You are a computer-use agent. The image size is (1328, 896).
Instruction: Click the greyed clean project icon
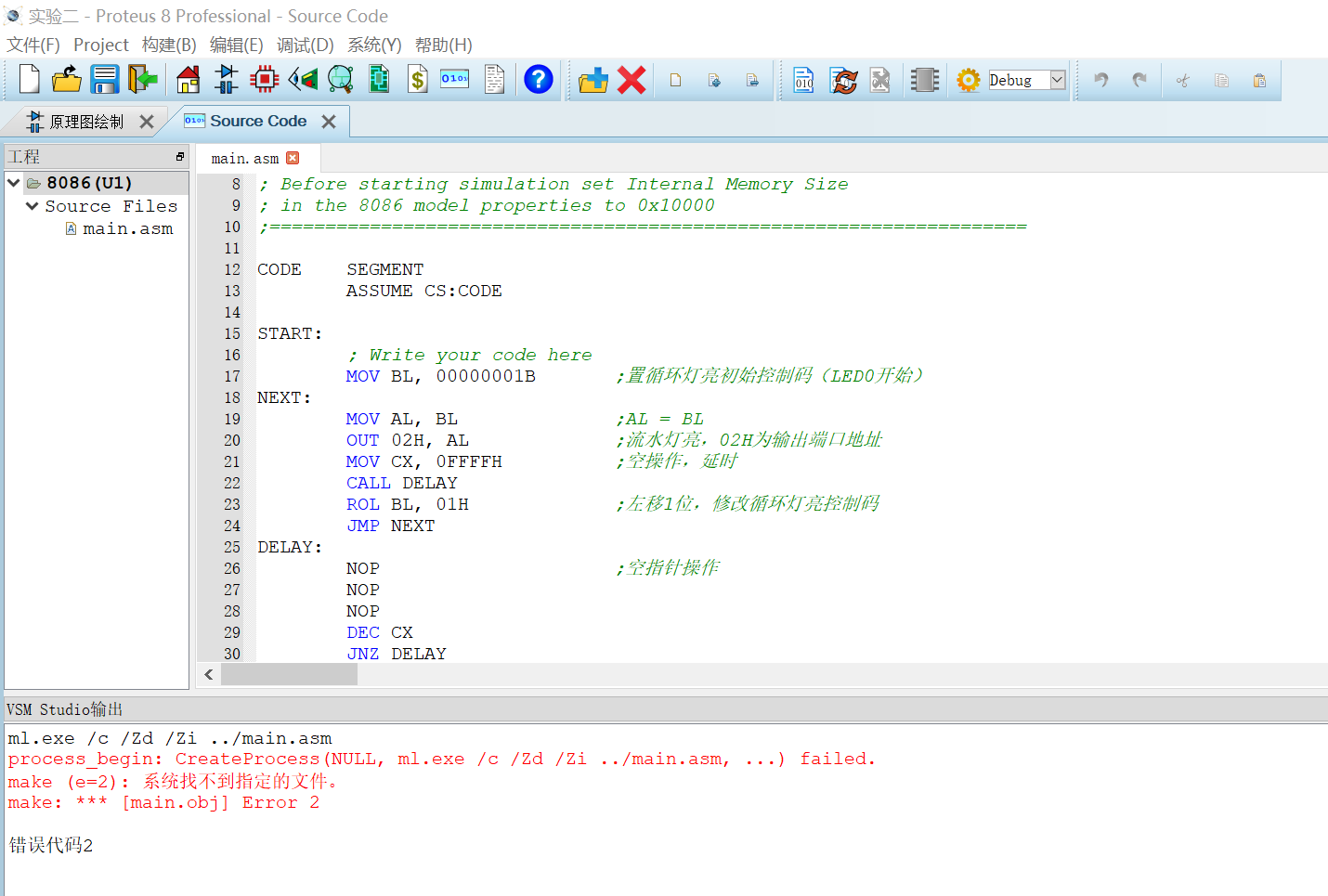tap(880, 80)
